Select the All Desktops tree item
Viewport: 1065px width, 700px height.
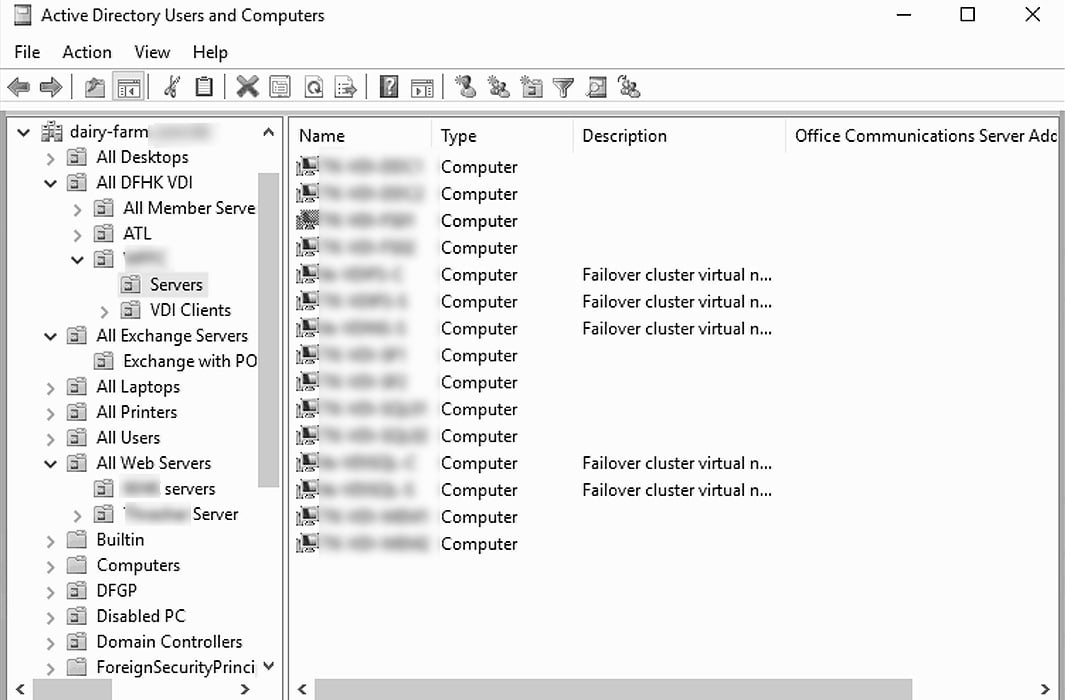pyautogui.click(x=143, y=157)
